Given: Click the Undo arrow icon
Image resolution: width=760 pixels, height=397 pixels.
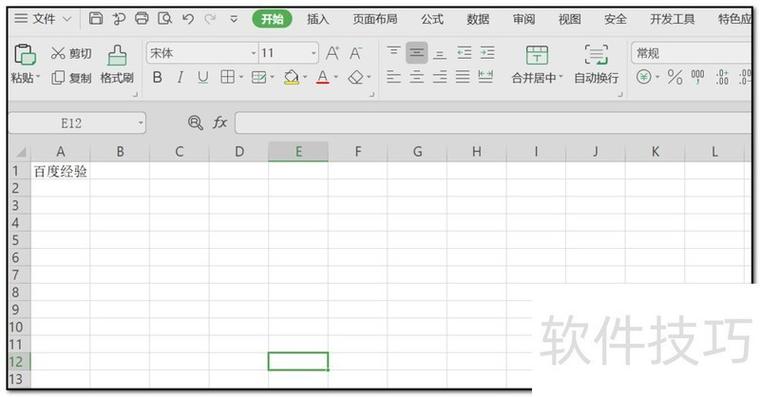Looking at the screenshot, I should coord(188,19).
